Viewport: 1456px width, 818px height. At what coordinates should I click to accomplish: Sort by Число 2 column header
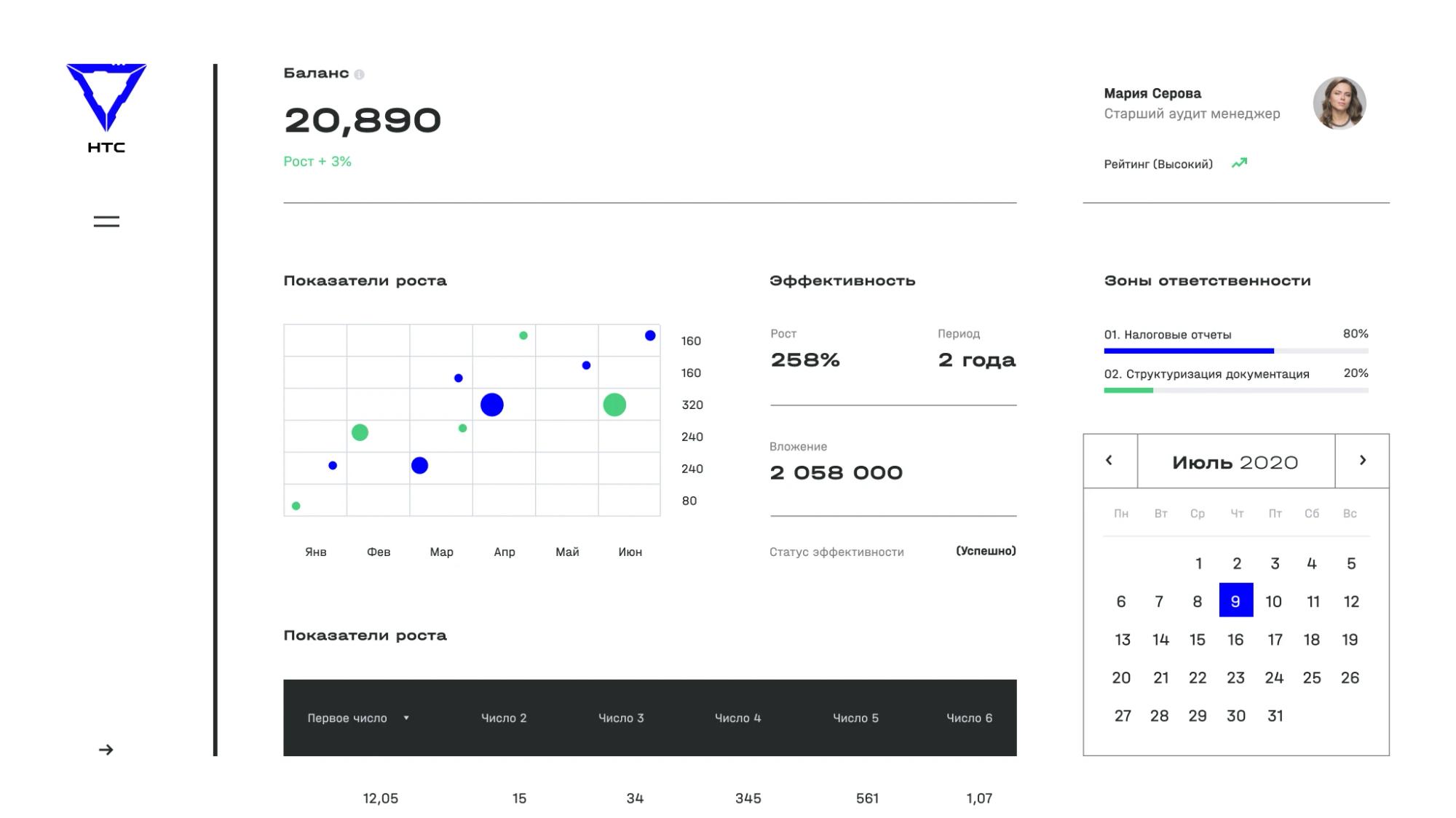tap(504, 718)
